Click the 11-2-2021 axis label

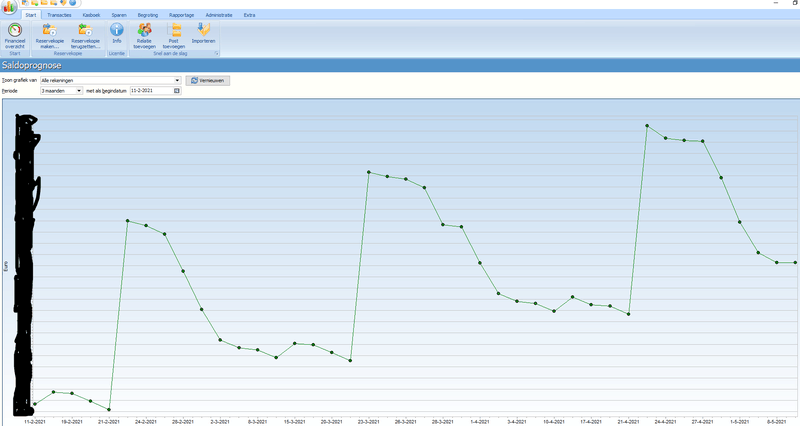[35, 422]
